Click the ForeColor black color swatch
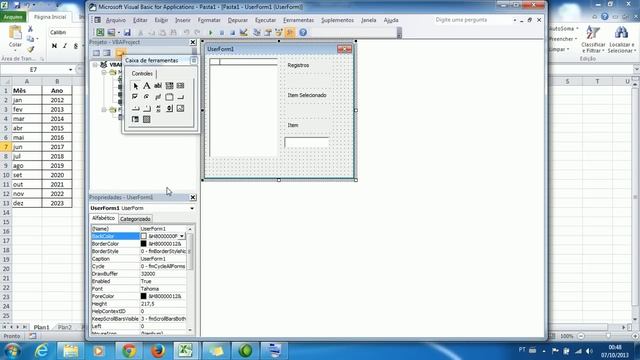Screen dimensions: 640x360 pos(144,296)
